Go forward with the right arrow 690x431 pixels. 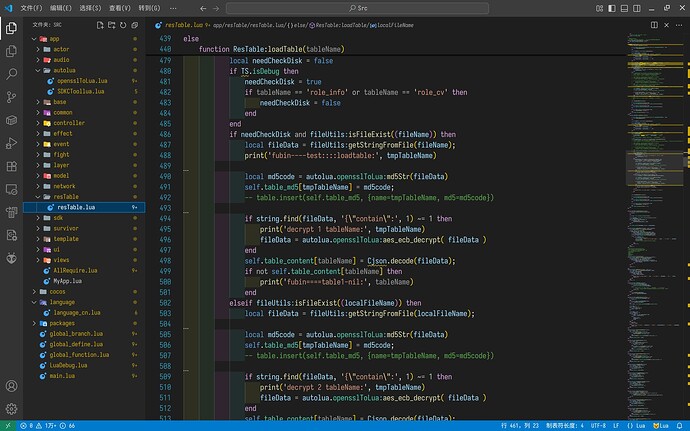click(x=216, y=8)
